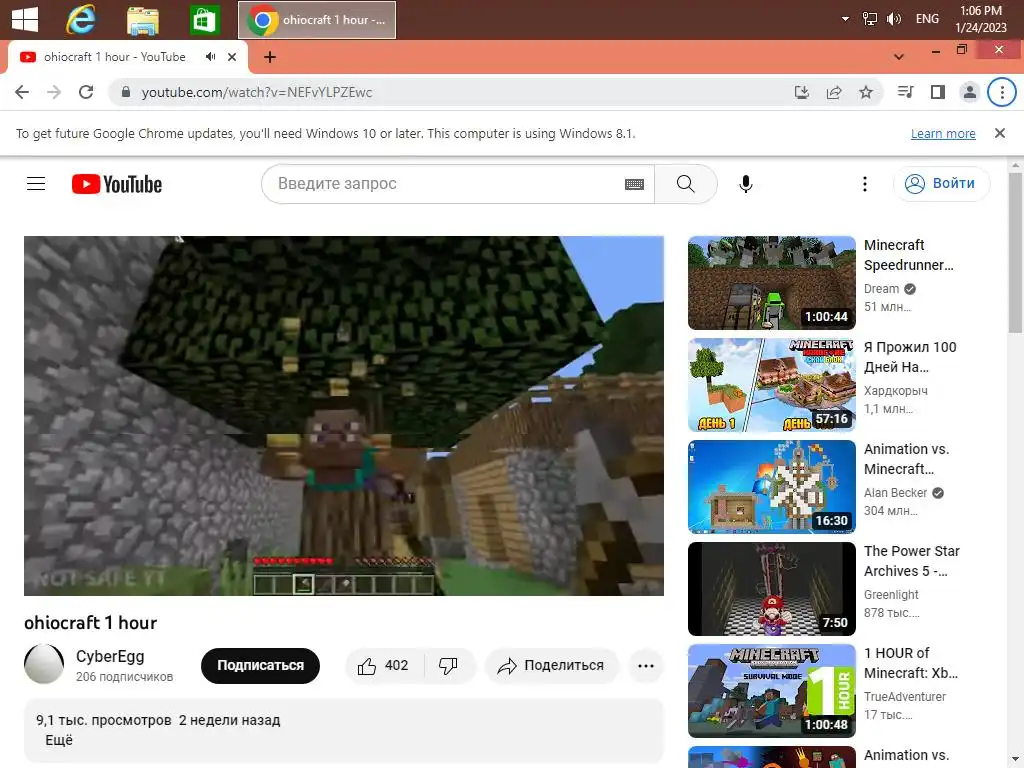Image resolution: width=1024 pixels, height=768 pixels.
Task: Select The Power Star Archives 5 title
Action: [x=912, y=561]
